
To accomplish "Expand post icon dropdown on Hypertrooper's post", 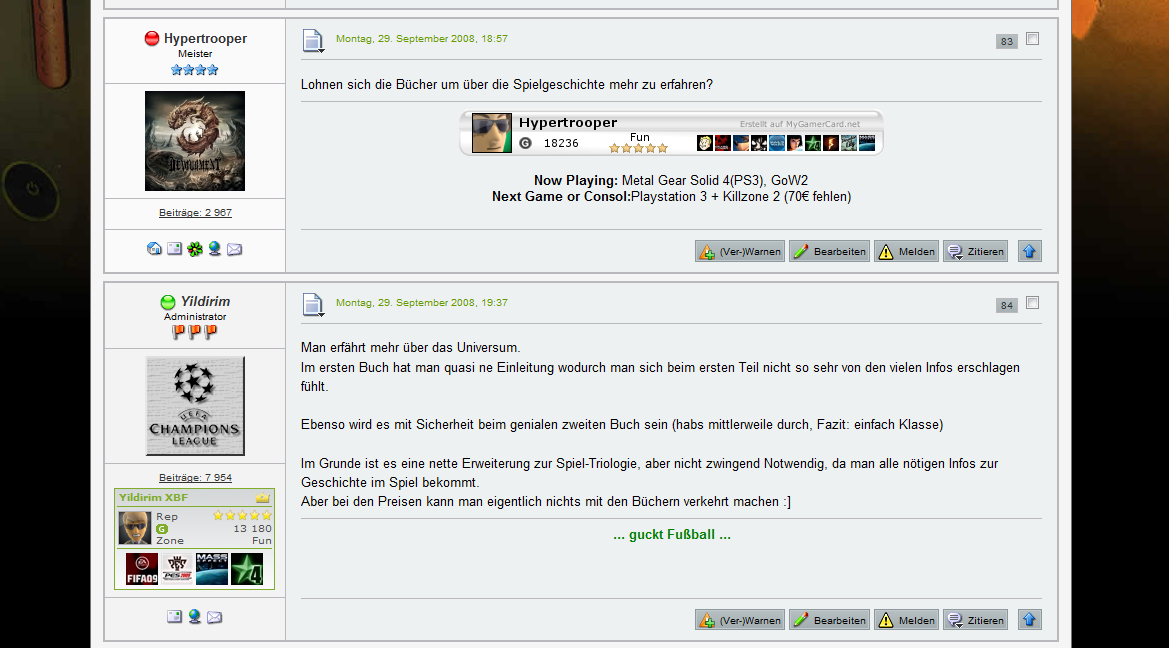I will pos(313,41).
